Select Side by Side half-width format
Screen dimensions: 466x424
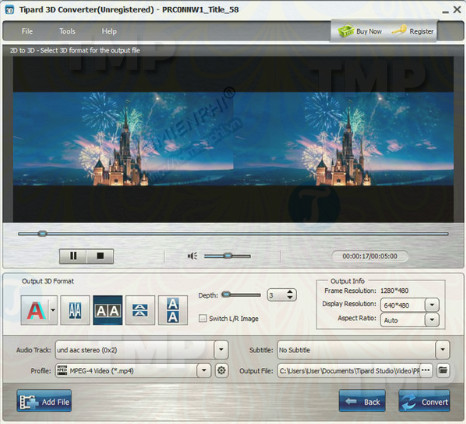tap(75, 310)
